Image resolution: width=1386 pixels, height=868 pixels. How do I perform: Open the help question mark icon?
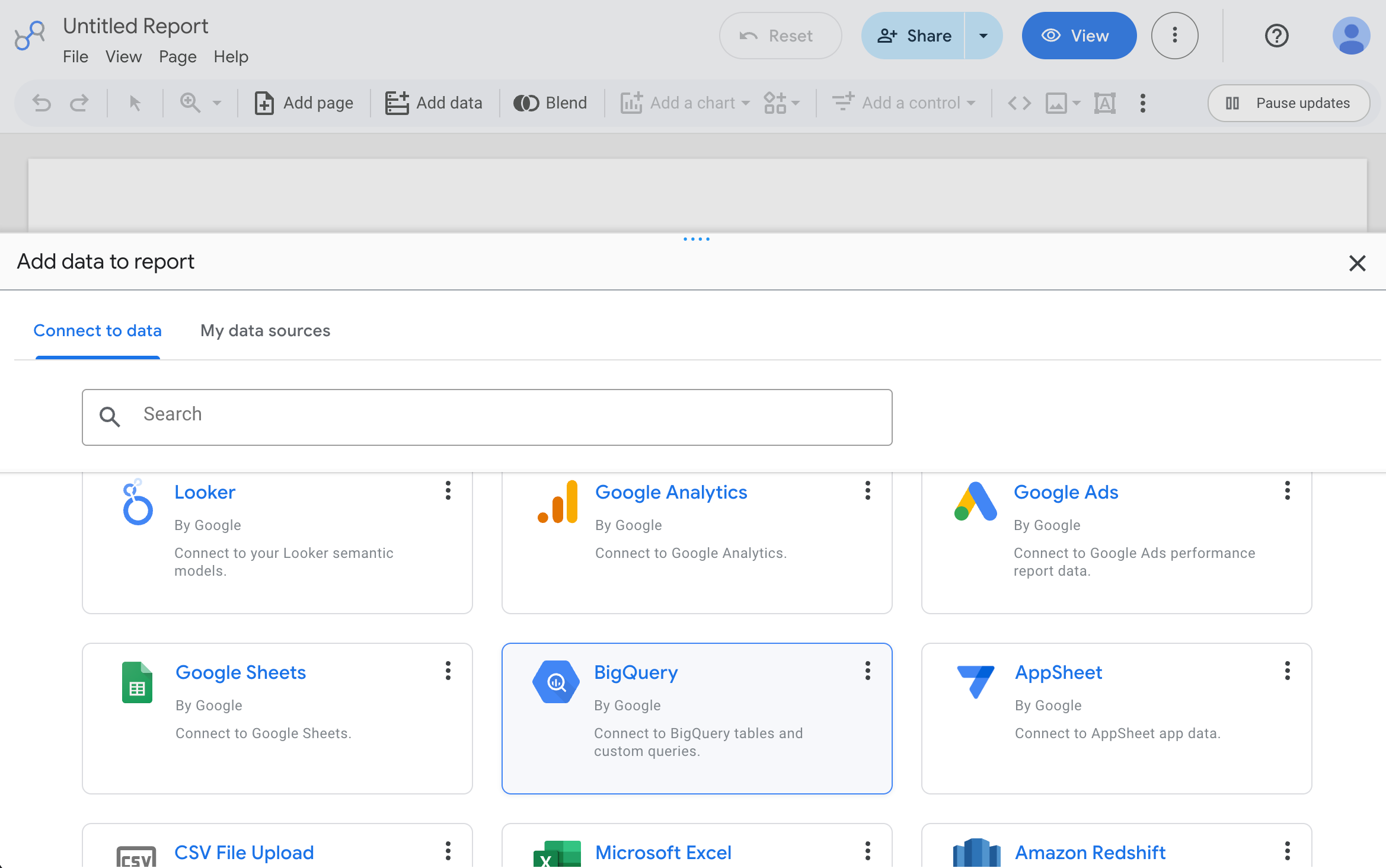click(x=1276, y=36)
